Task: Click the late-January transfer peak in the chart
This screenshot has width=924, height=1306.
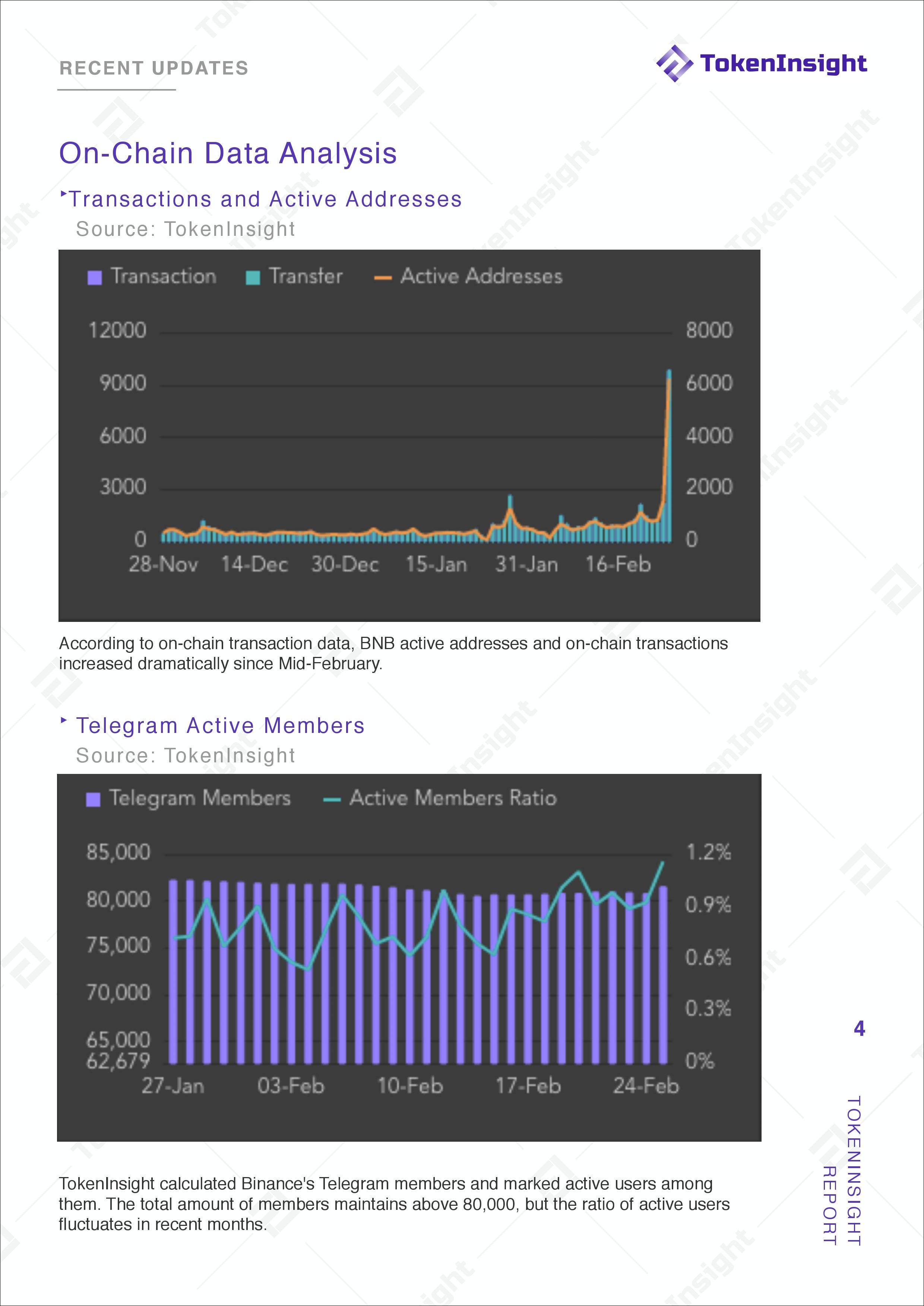Action: click(510, 518)
